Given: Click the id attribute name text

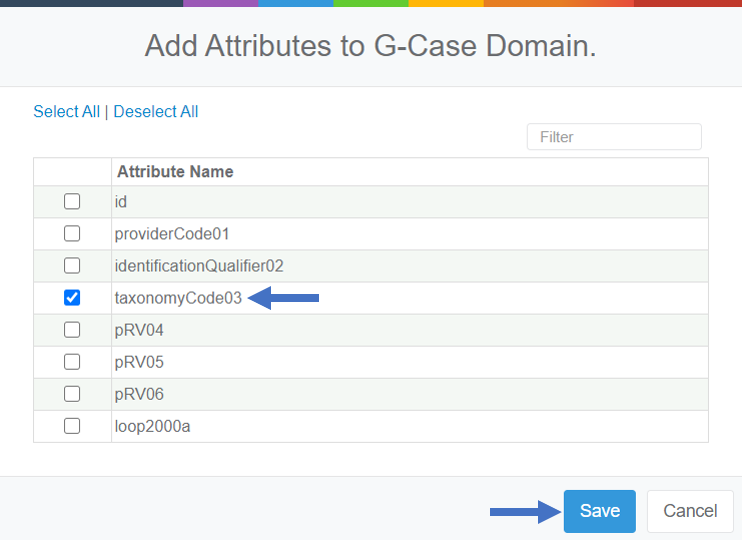Looking at the screenshot, I should (x=121, y=202).
